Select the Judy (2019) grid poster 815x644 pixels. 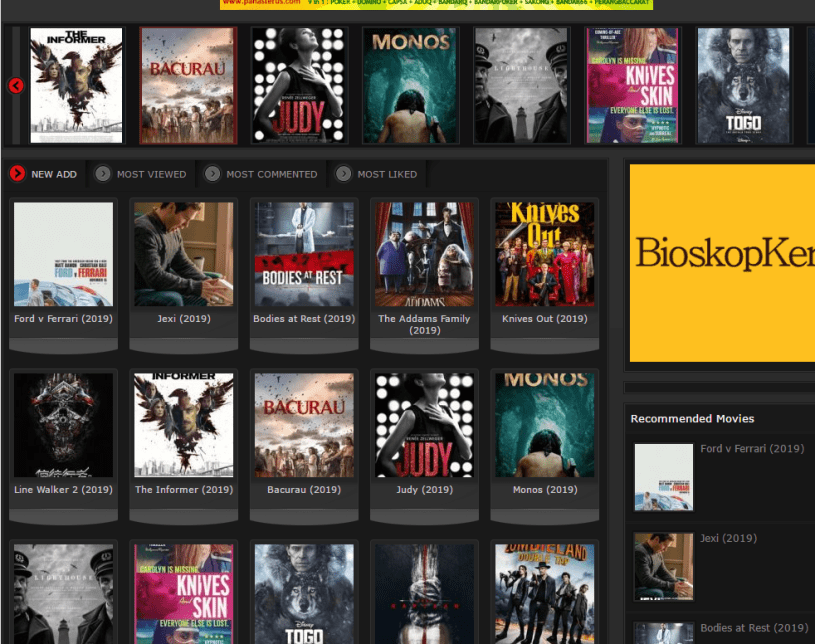click(x=424, y=425)
